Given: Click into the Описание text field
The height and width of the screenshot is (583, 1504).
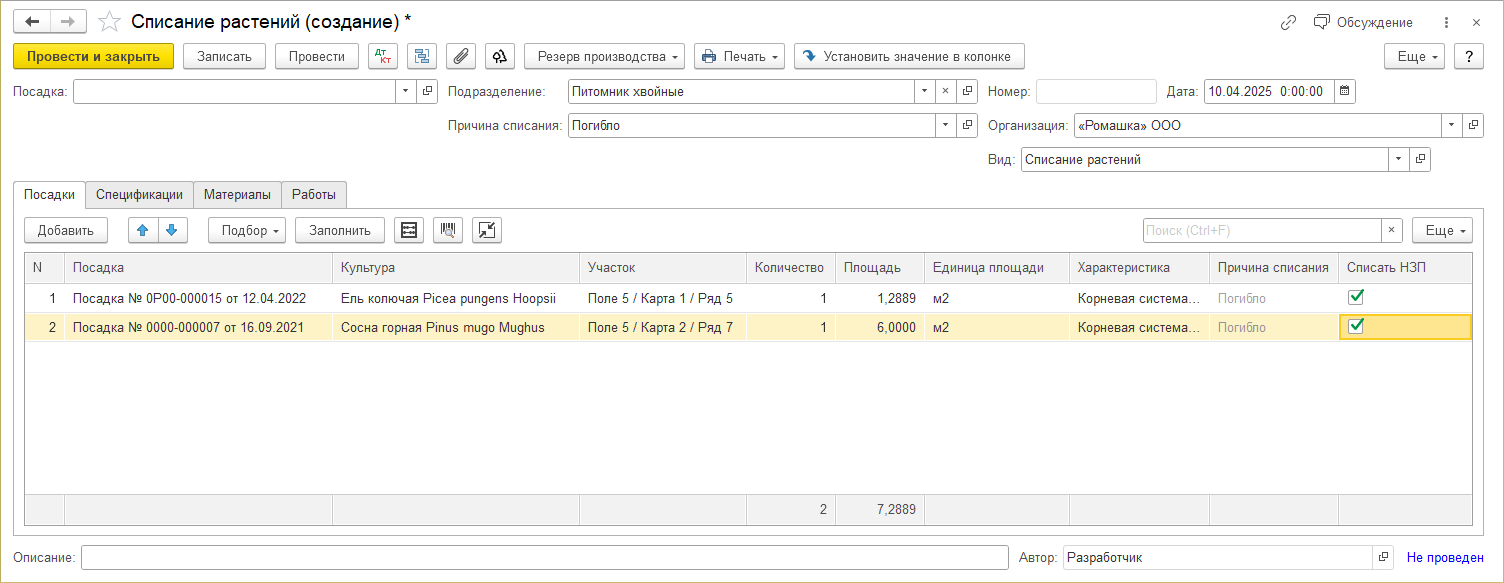Looking at the screenshot, I should click(544, 558).
